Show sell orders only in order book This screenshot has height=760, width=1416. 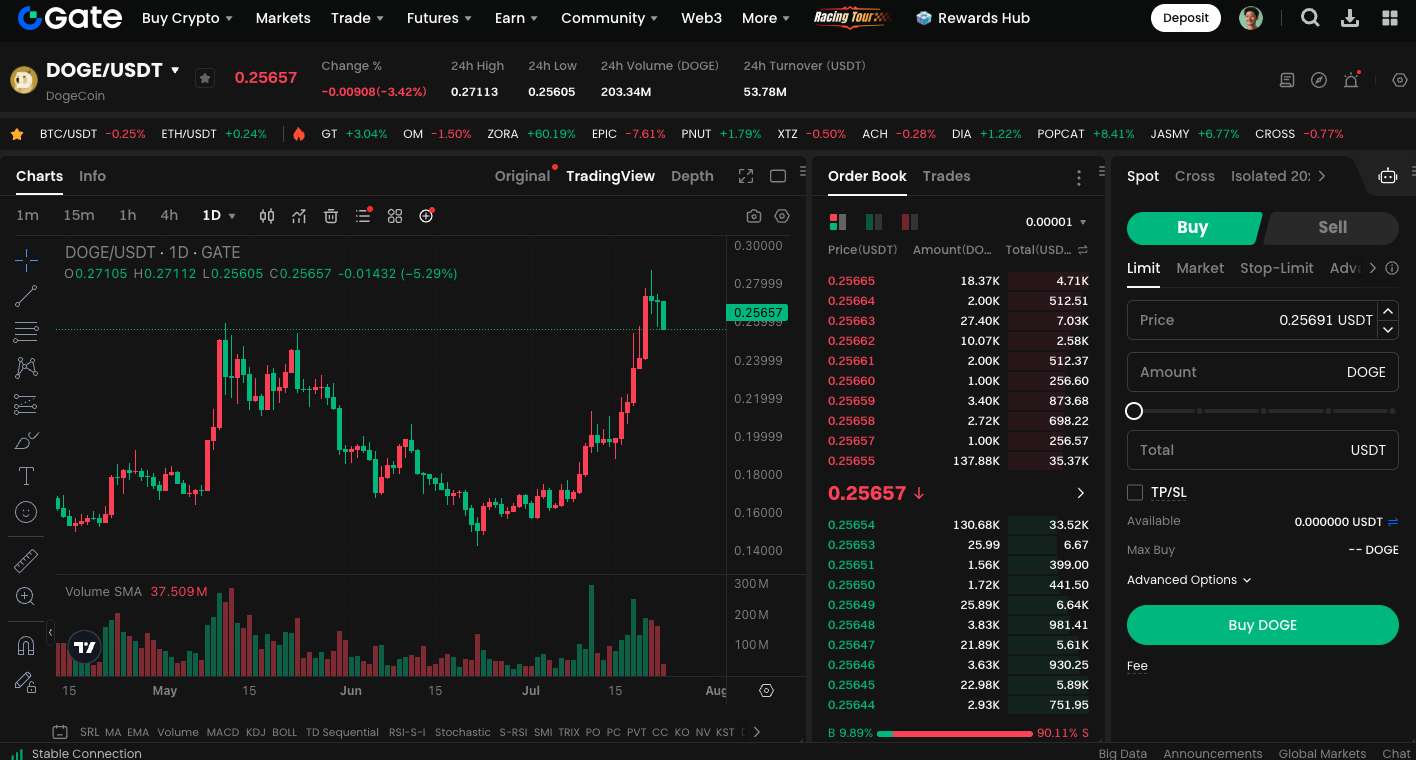coord(910,222)
